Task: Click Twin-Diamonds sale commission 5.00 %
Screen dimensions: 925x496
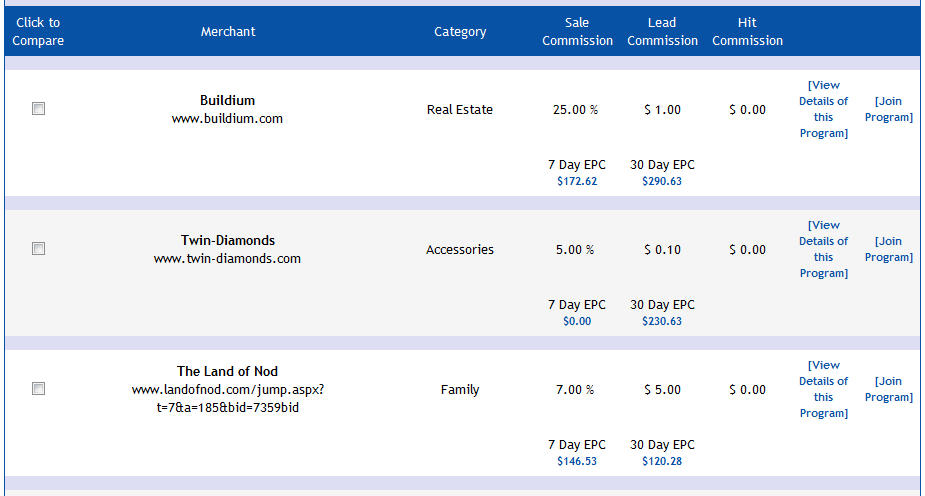Action: 575,249
